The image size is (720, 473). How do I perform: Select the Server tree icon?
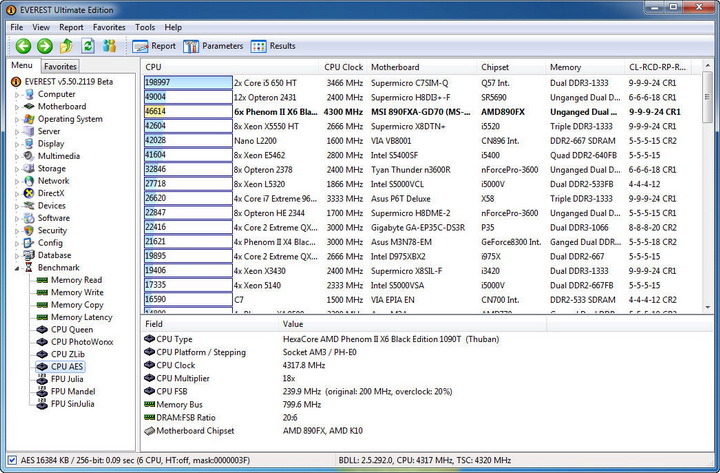[x=29, y=131]
